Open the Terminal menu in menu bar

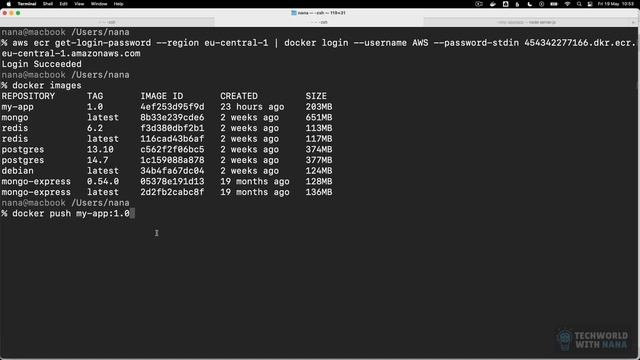click(27, 4)
